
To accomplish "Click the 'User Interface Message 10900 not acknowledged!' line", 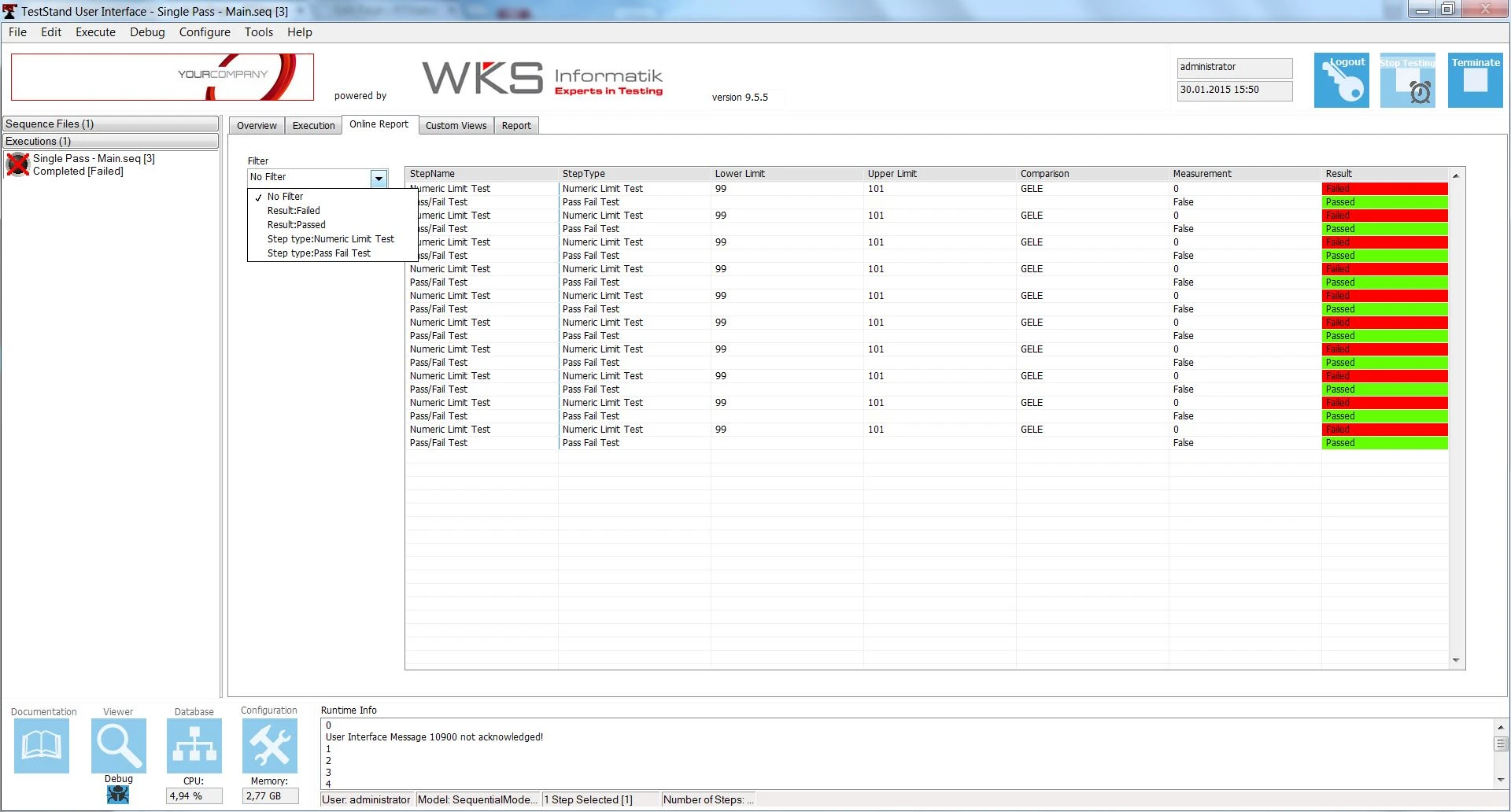I will pyautogui.click(x=434, y=737).
